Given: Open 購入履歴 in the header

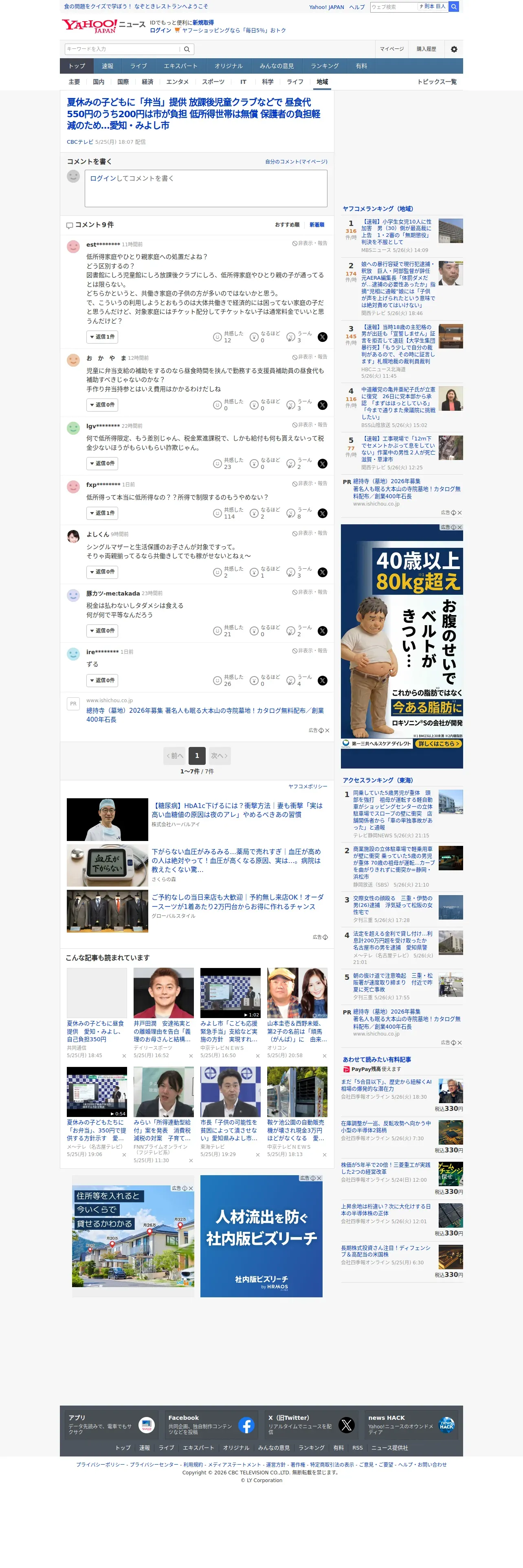Looking at the screenshot, I should [426, 49].
